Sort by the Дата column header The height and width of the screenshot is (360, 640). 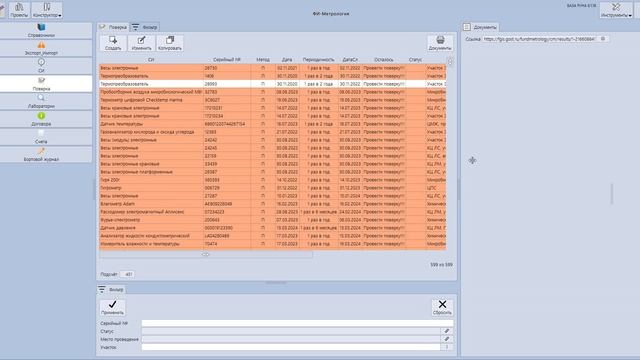(287, 60)
